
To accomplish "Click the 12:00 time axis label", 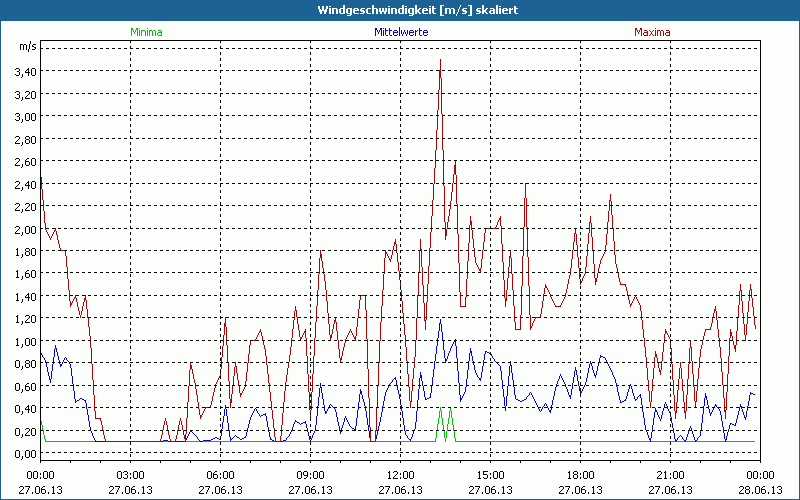I will (400, 474).
